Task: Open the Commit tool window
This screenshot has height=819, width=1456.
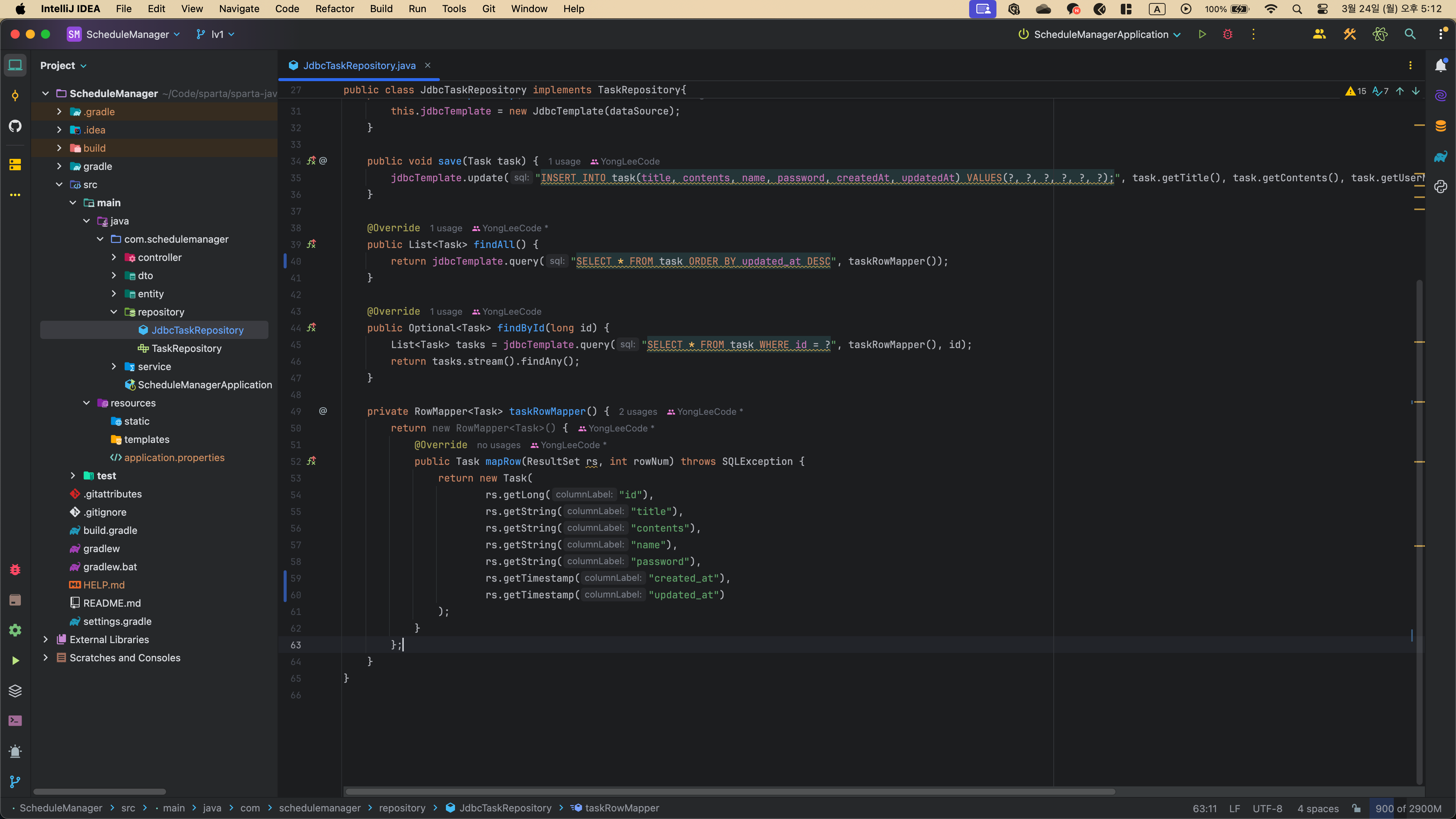Action: (15, 96)
